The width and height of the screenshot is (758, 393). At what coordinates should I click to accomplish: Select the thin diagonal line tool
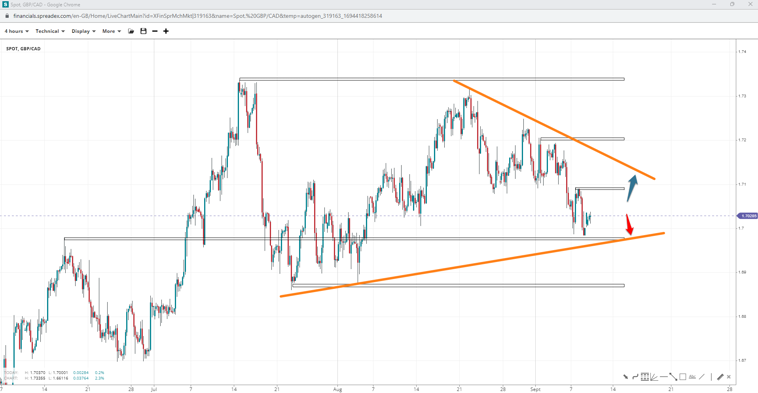pos(701,377)
